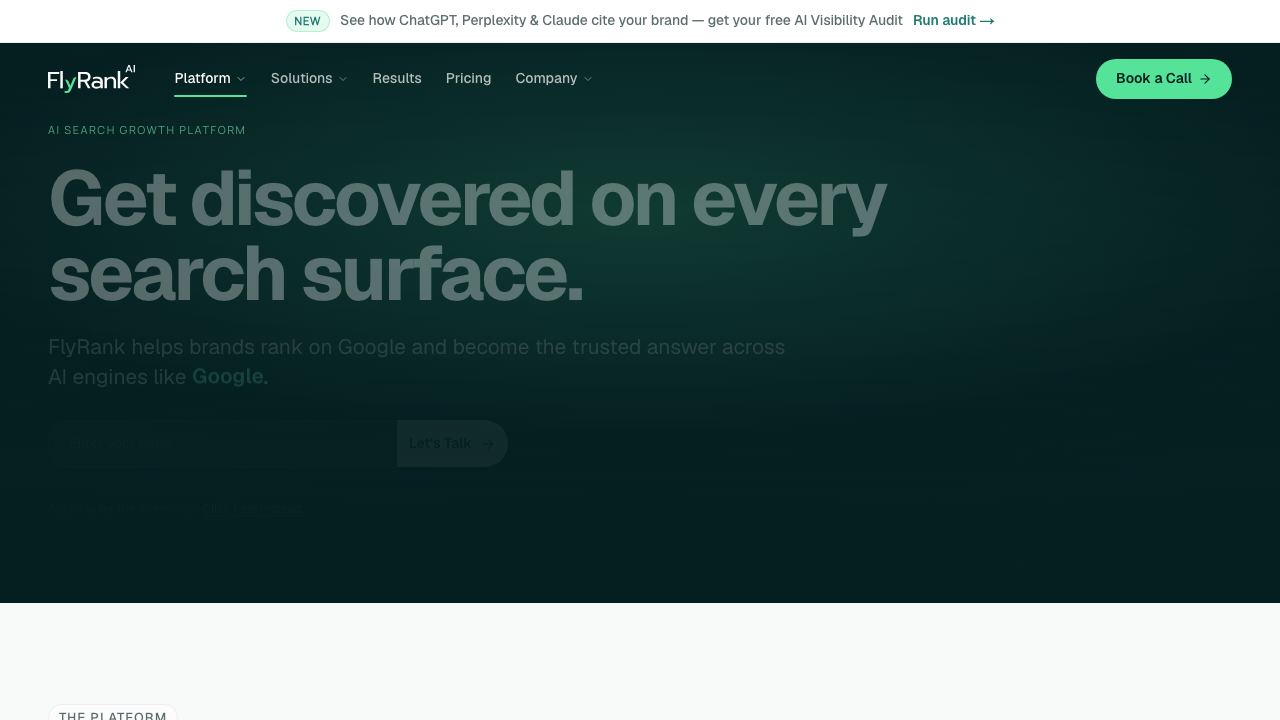Click the Book a Call button
This screenshot has height=720, width=1280.
(x=1164, y=79)
